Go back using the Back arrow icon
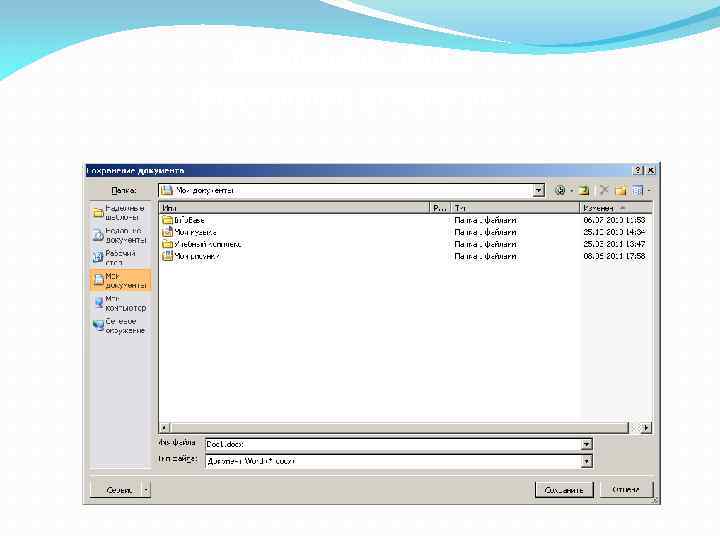The height and width of the screenshot is (540, 720). pos(560,190)
